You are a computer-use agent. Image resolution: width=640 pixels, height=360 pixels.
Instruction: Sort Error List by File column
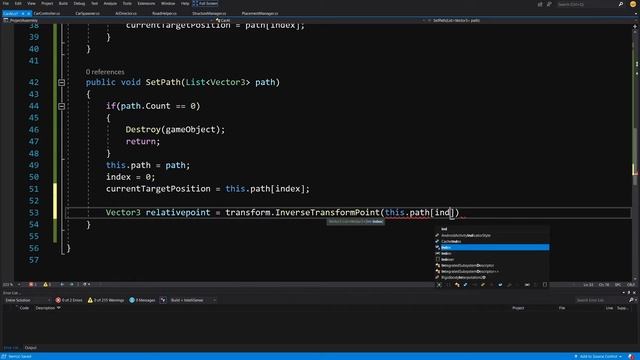pos(562,308)
